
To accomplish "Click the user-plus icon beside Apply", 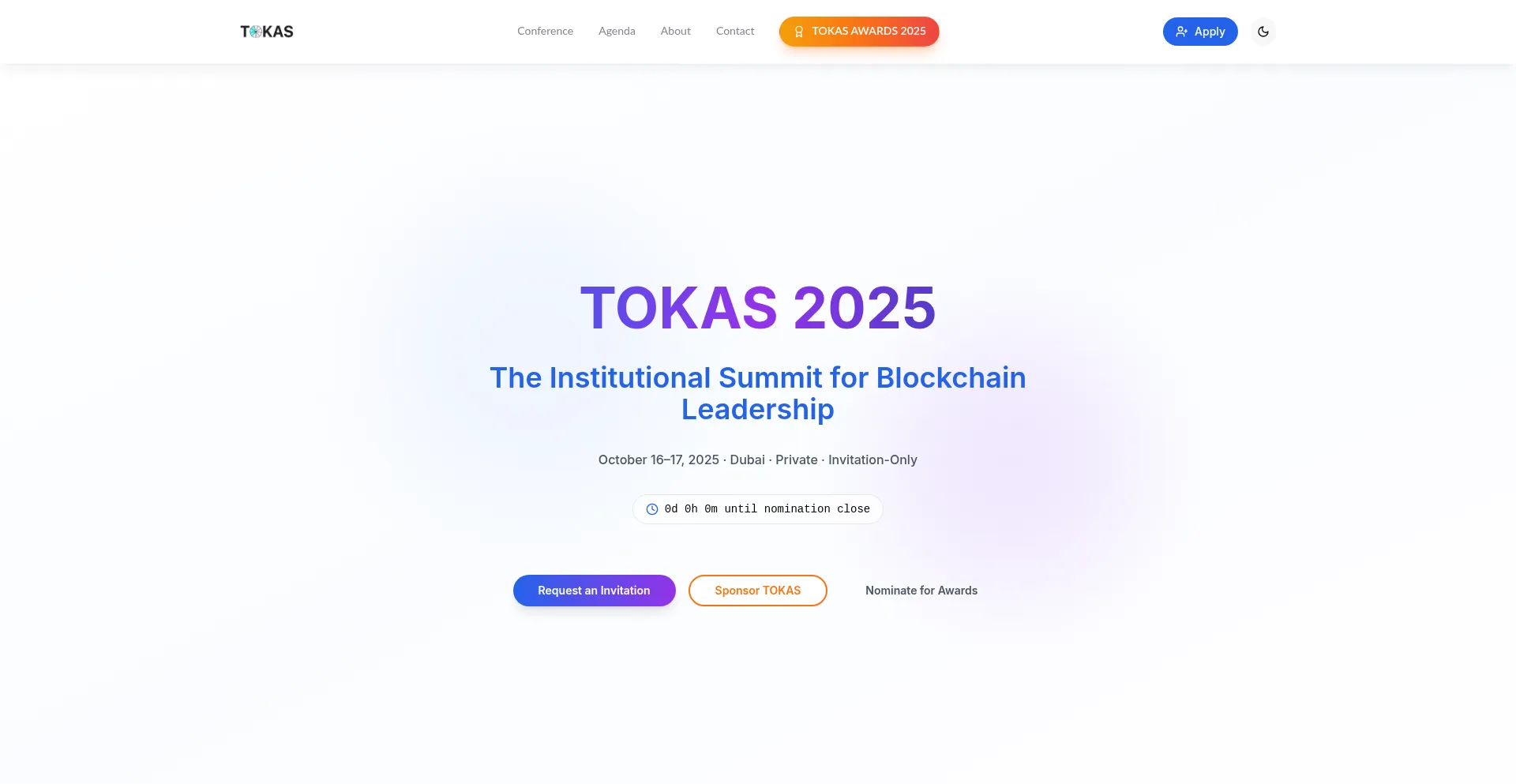I will pyautogui.click(x=1181, y=32).
